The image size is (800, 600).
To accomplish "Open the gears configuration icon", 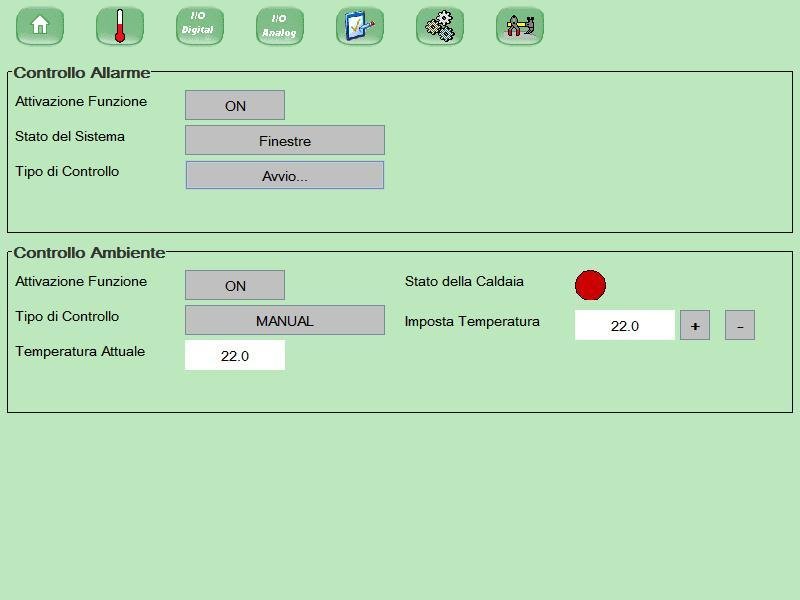I will [439, 26].
